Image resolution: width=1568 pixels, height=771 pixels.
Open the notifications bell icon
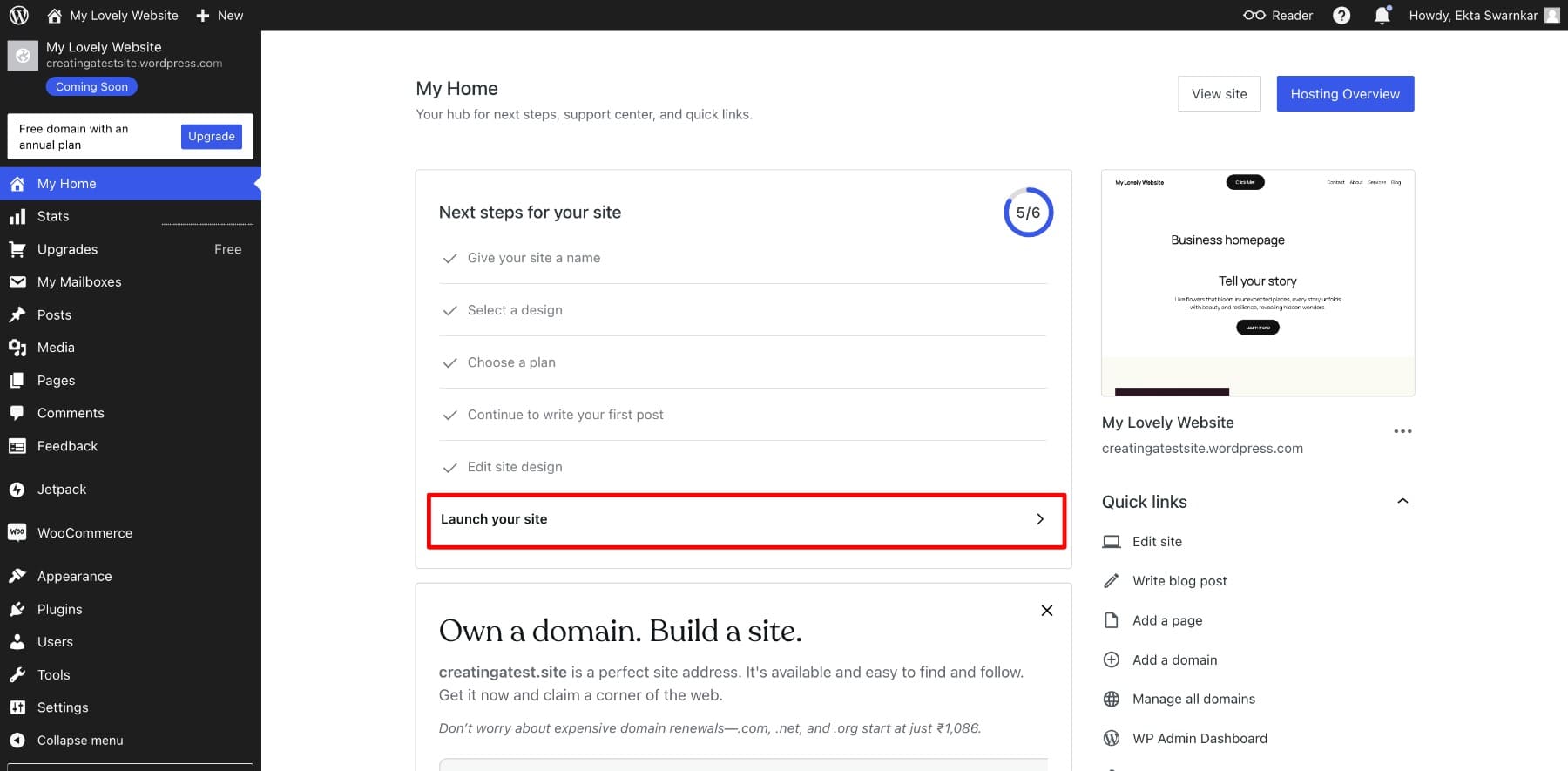pyautogui.click(x=1382, y=15)
